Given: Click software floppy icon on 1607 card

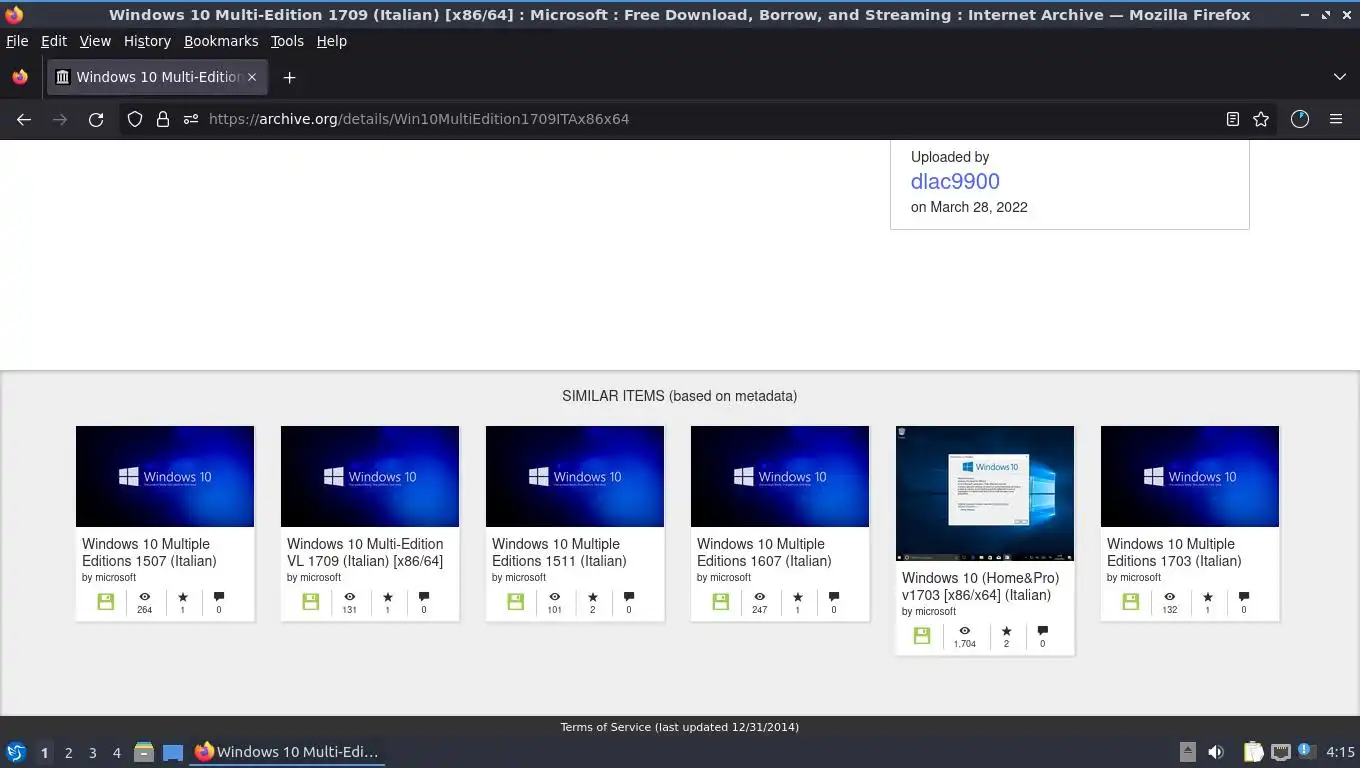Looking at the screenshot, I should point(721,602).
